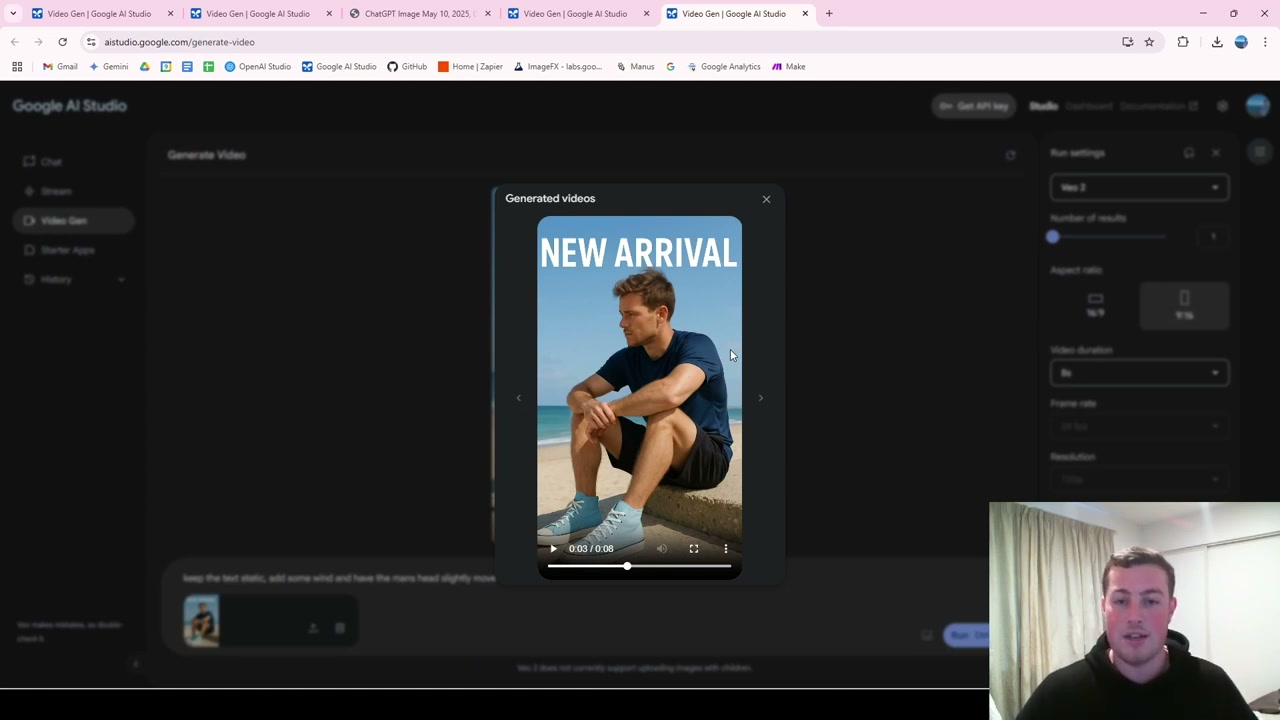Open Chrome downloads
Image resolution: width=1280 pixels, height=720 pixels.
coord(1217,42)
